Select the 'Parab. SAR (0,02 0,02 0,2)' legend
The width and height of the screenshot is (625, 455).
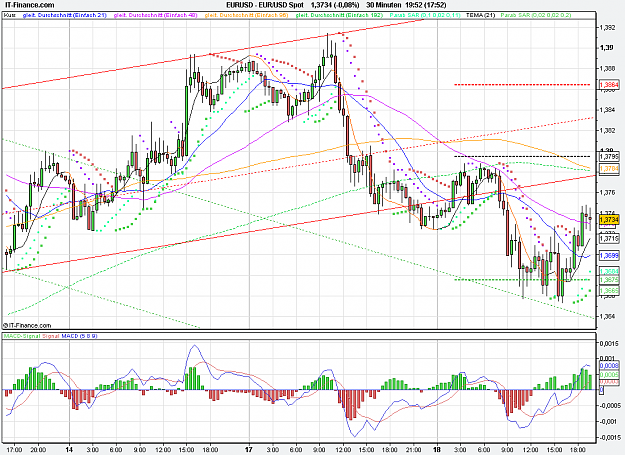536,15
